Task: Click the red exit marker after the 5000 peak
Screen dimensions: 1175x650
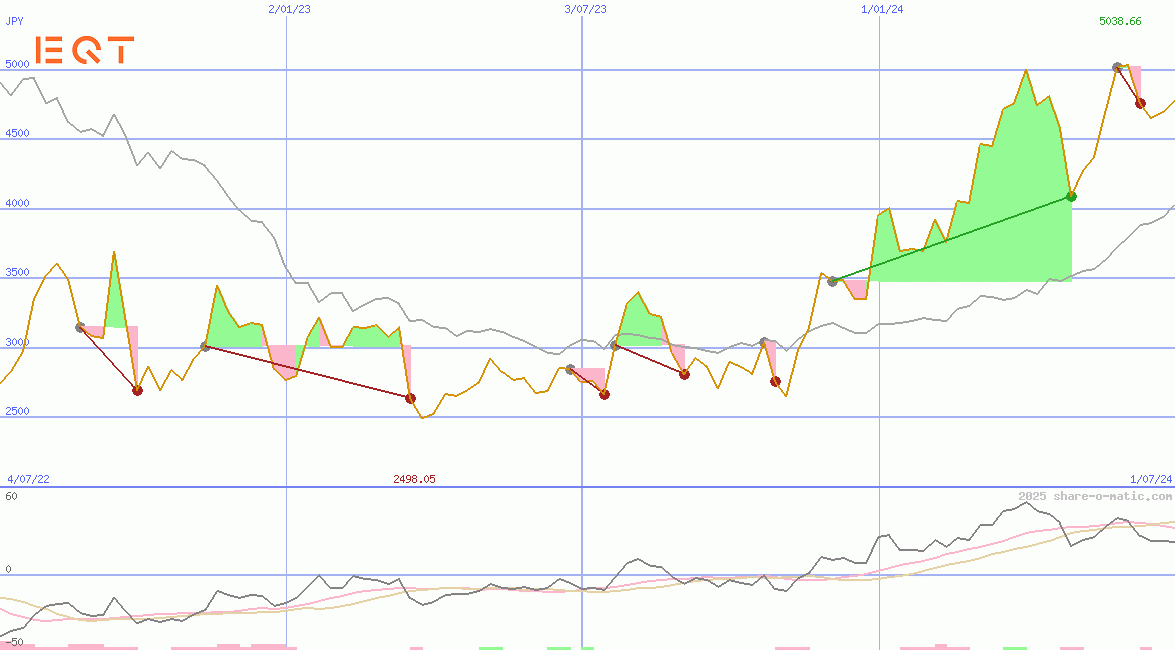Action: click(1141, 103)
